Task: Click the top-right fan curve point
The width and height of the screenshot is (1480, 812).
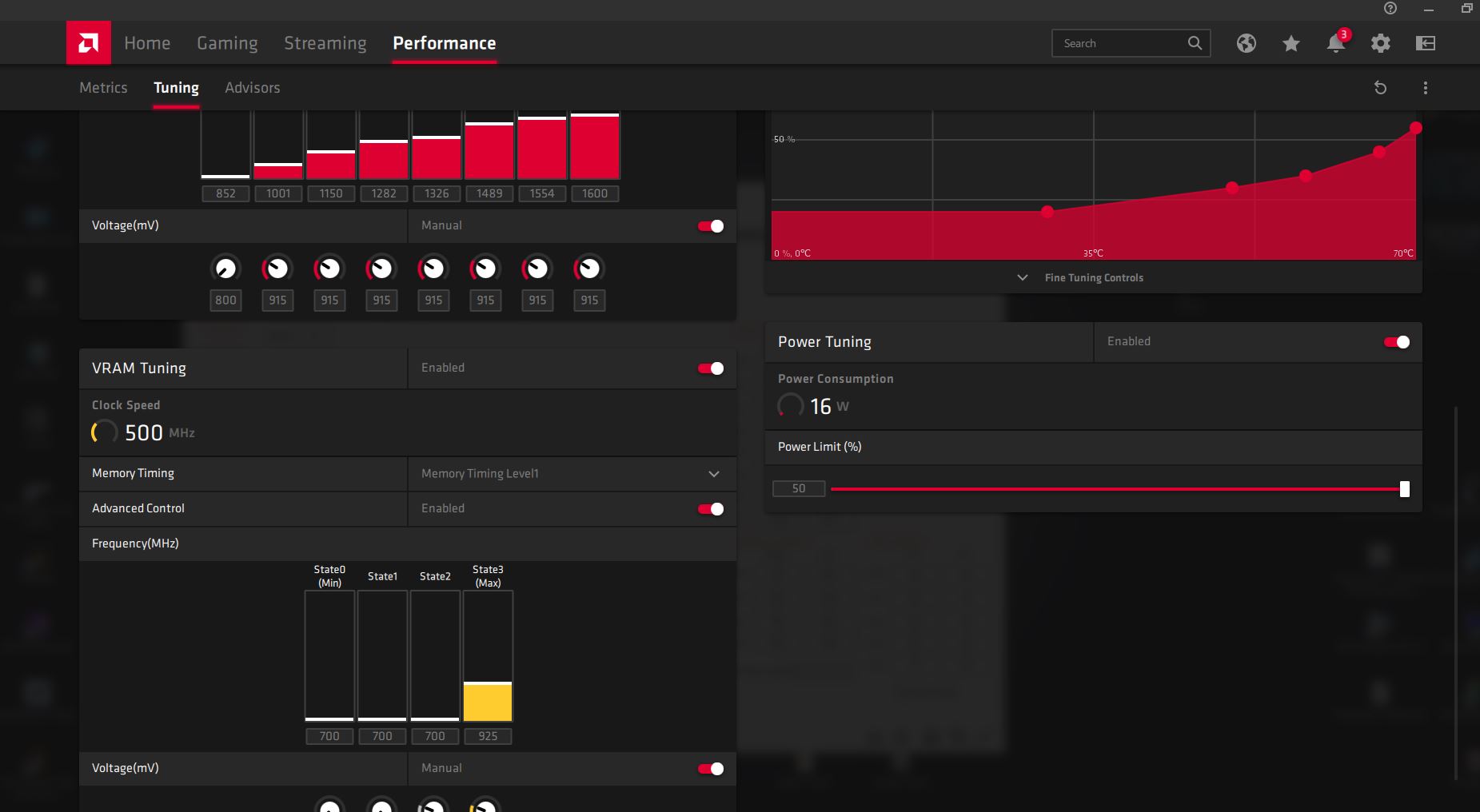Action: coord(1416,128)
